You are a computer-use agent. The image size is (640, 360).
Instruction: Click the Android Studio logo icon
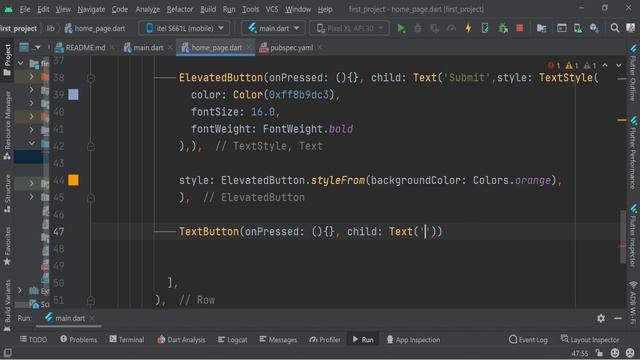coord(8,9)
